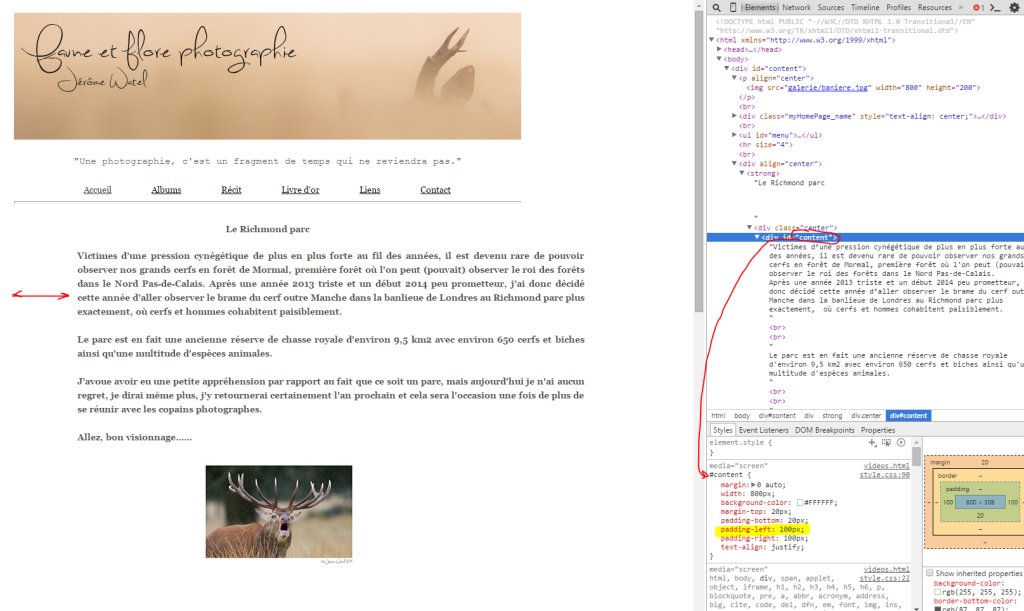Collapse the div align="center" node
This screenshot has height=611, width=1024.
(734, 164)
